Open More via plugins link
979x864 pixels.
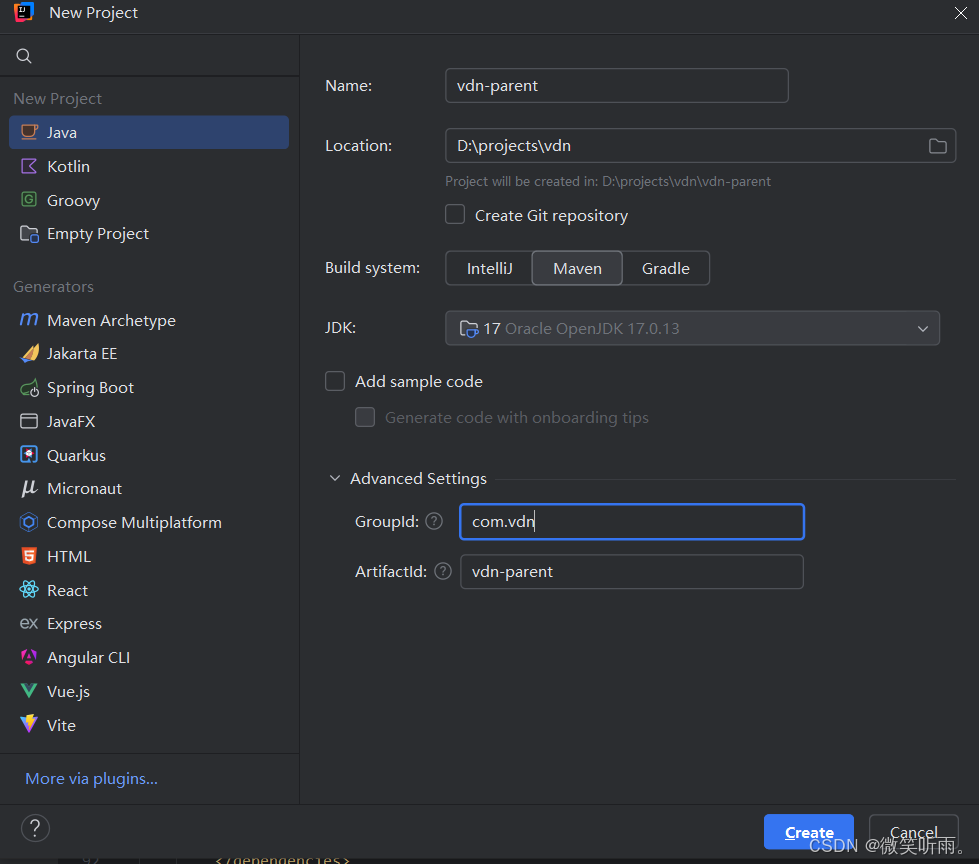coord(91,778)
